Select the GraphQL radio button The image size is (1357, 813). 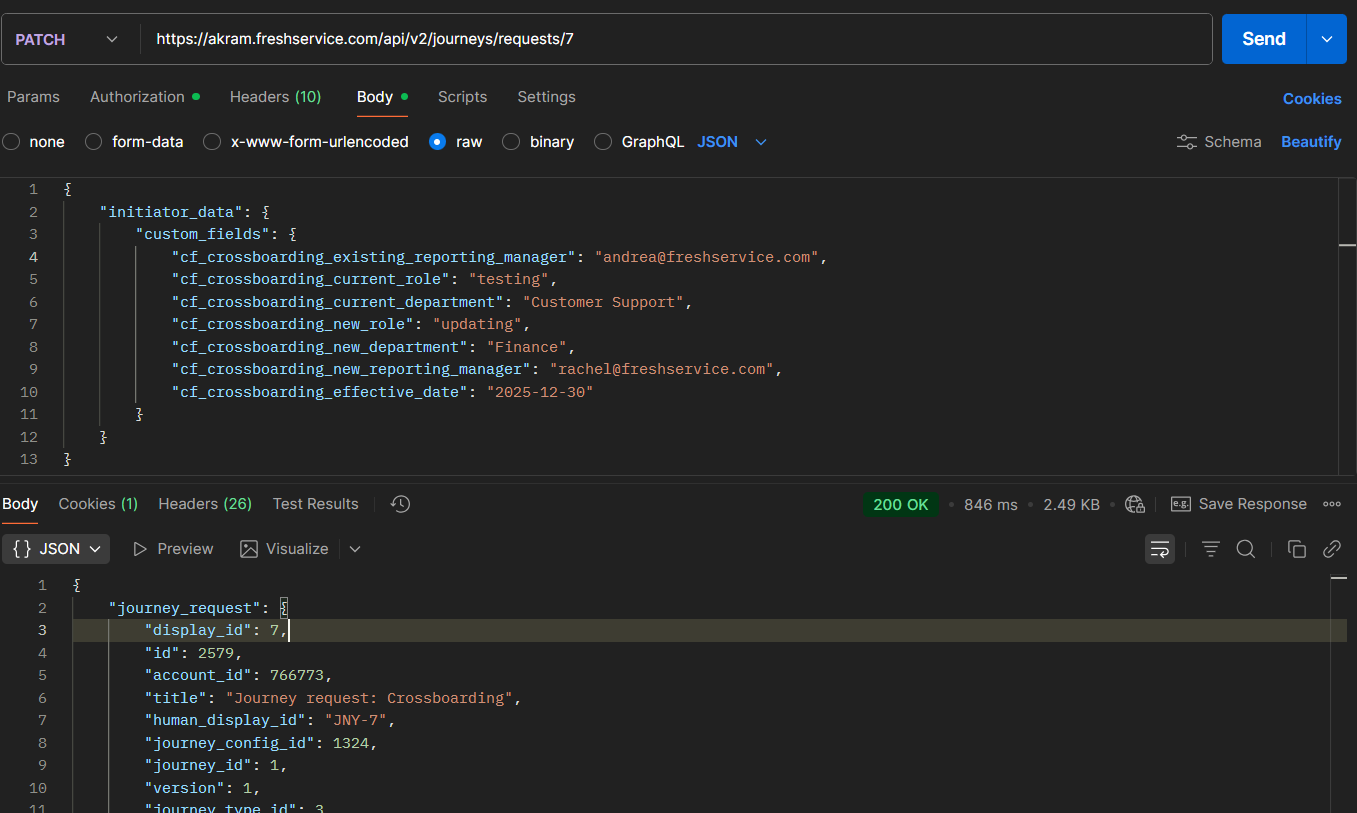(603, 142)
